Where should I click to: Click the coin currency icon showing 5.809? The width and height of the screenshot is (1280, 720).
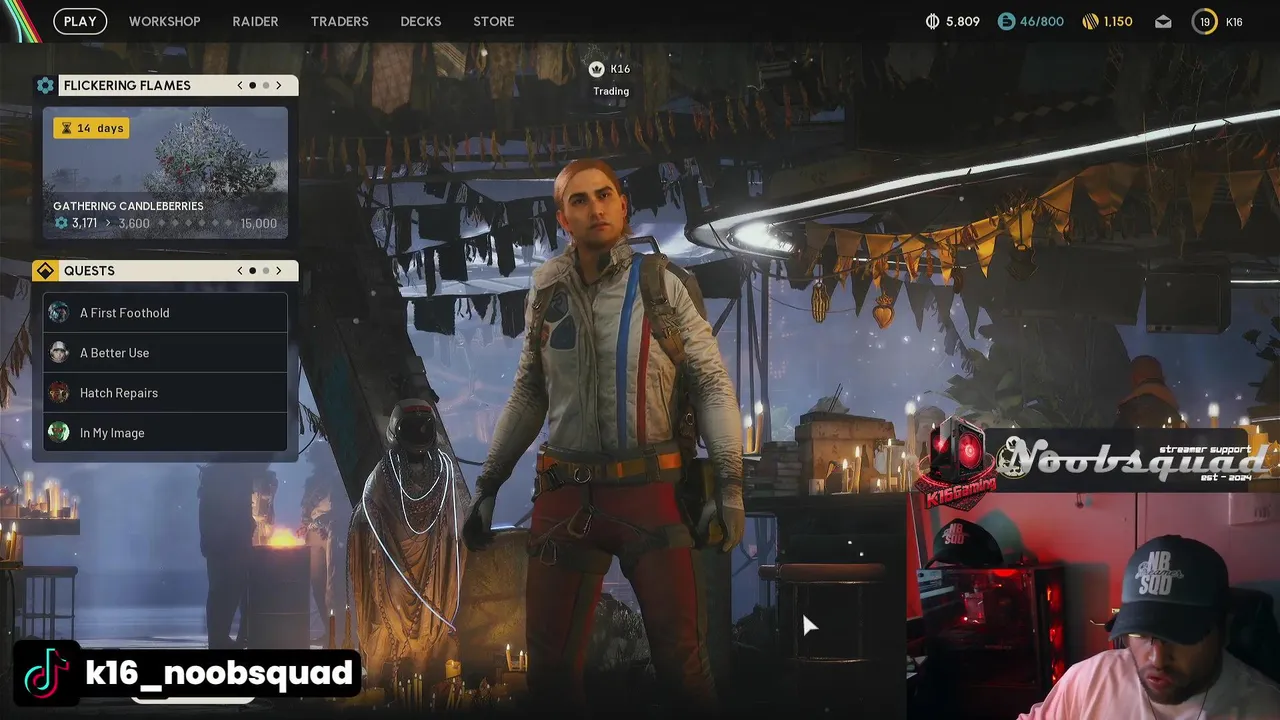(x=933, y=21)
